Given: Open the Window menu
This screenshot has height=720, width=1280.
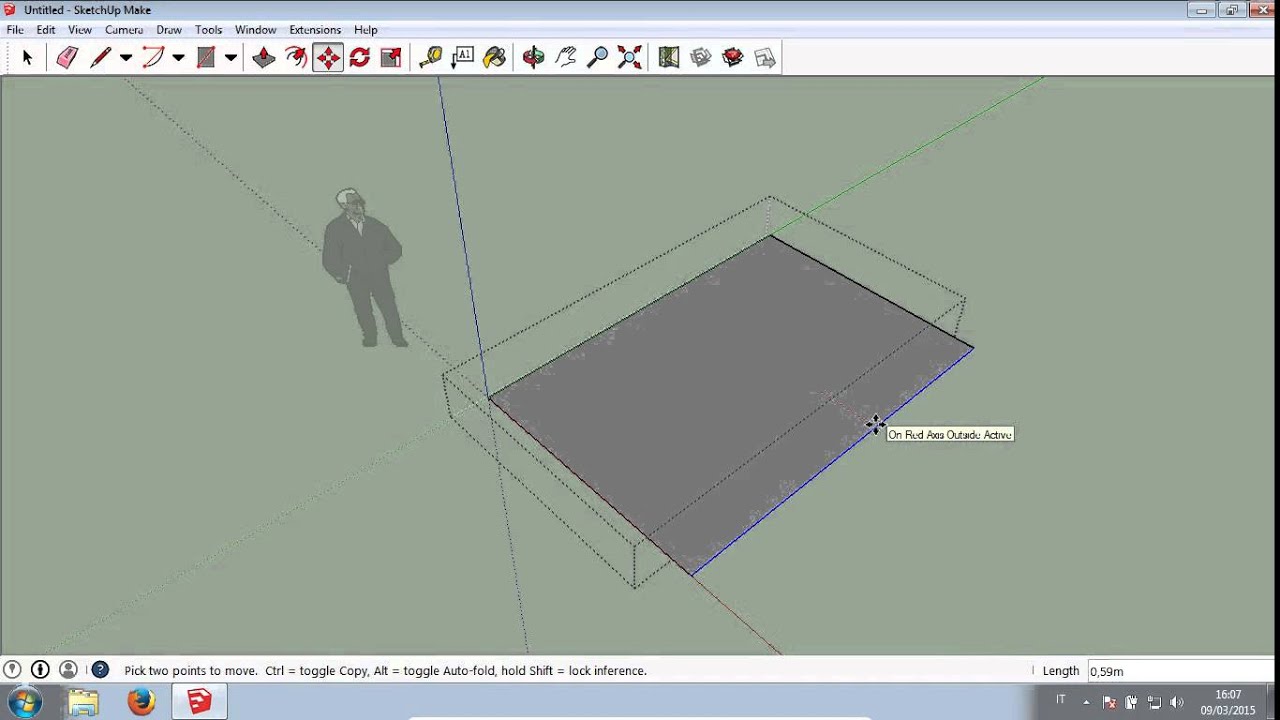Looking at the screenshot, I should (255, 30).
